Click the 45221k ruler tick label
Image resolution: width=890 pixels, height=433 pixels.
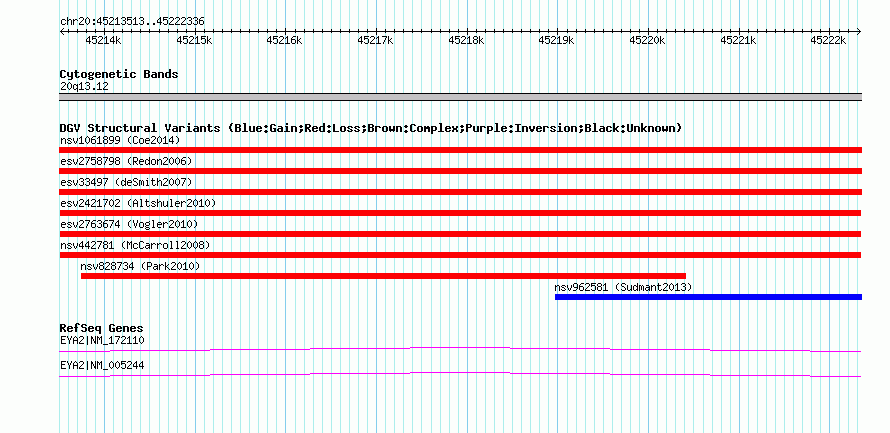pyautogui.click(x=738, y=40)
